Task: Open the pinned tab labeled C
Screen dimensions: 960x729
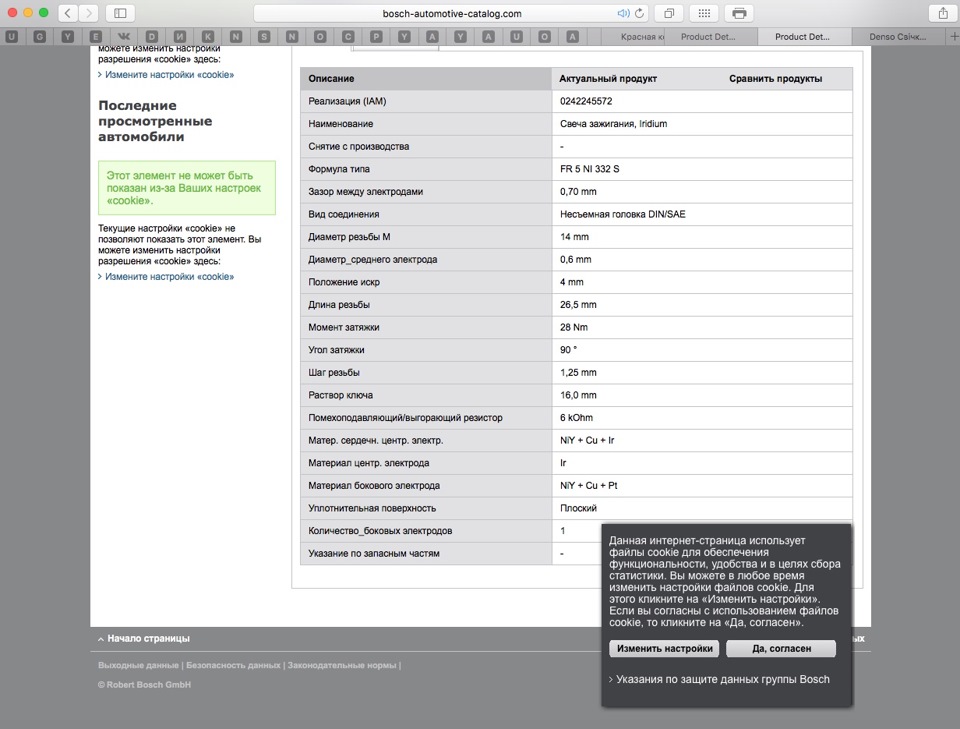Action: [x=348, y=37]
